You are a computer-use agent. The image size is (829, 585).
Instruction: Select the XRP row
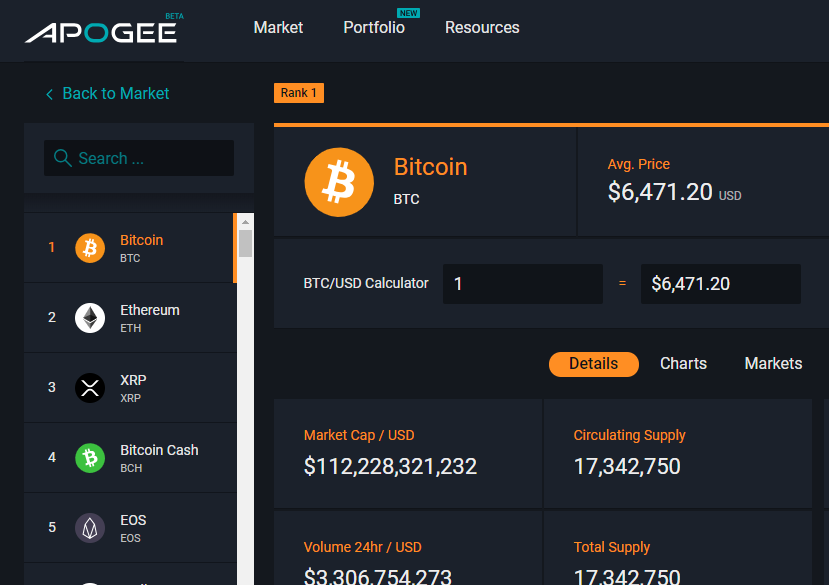130,388
